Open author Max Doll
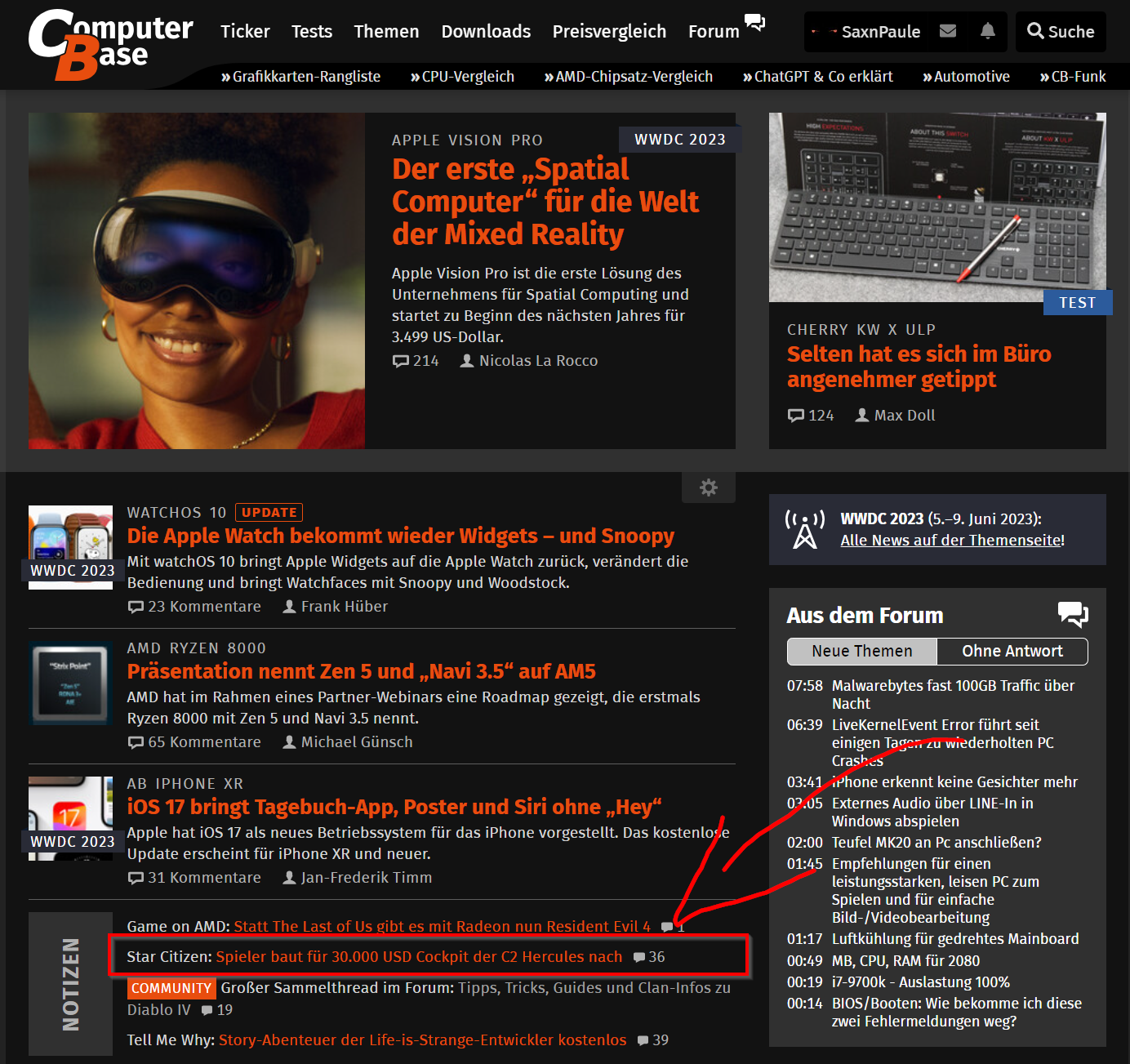 pos(895,416)
